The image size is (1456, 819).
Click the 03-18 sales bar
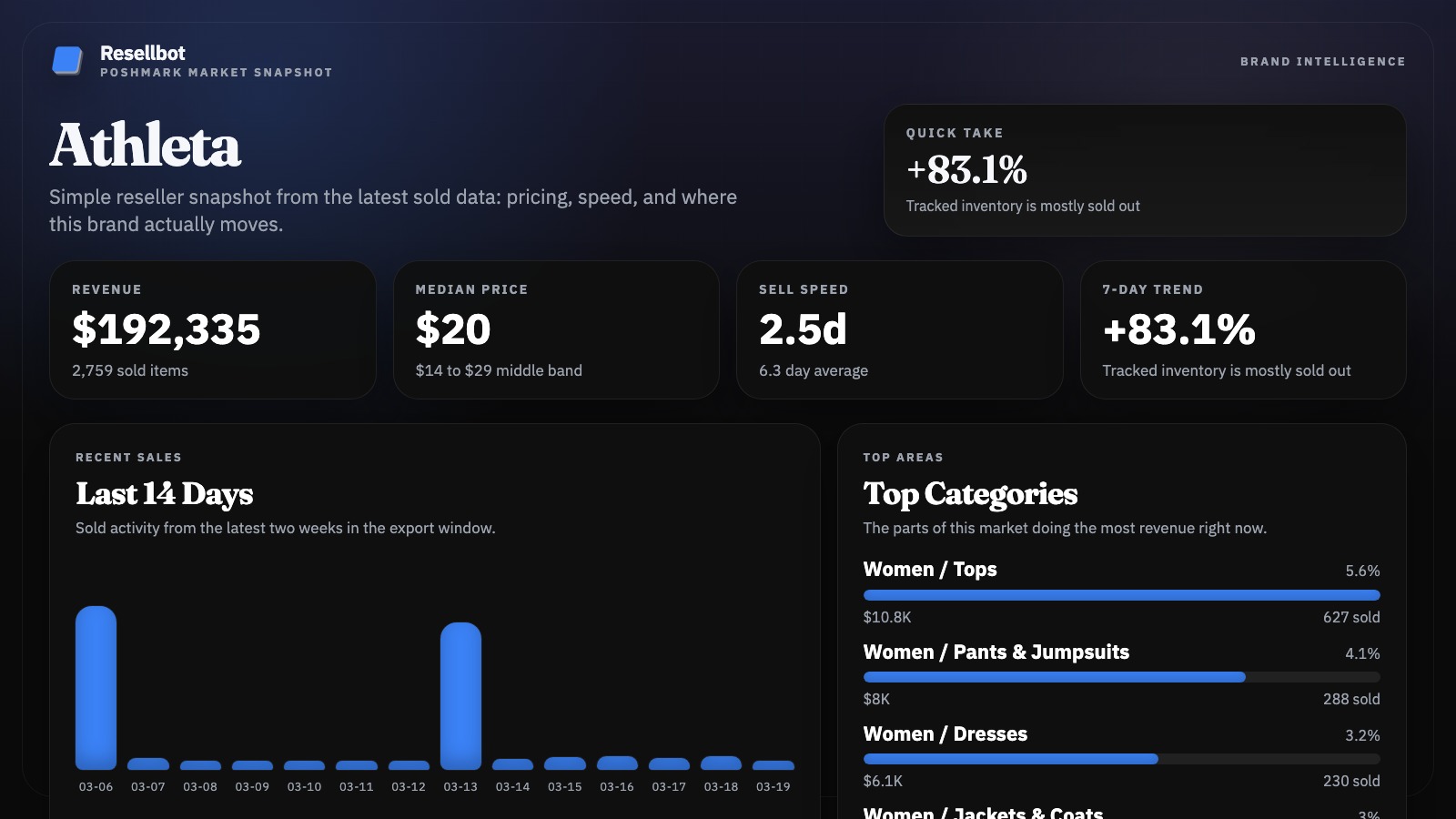pyautogui.click(x=721, y=763)
